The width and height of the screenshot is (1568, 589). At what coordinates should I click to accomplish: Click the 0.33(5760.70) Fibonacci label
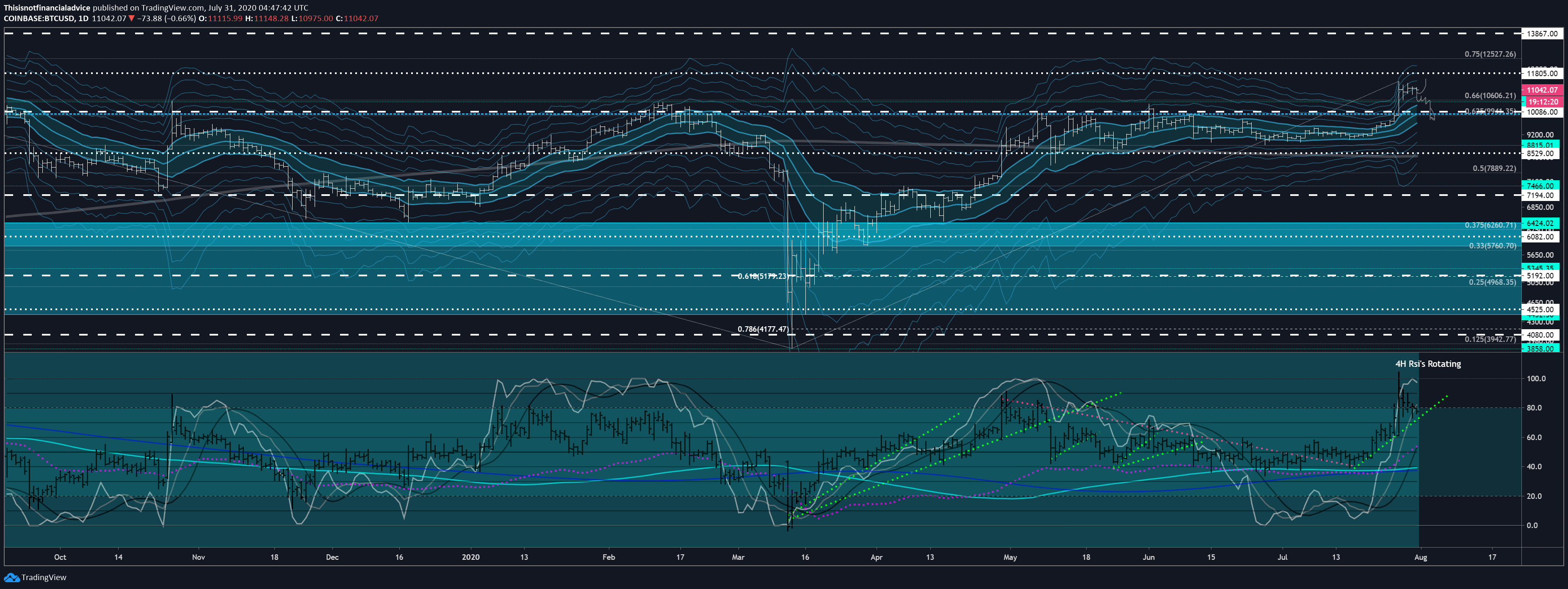1493,246
